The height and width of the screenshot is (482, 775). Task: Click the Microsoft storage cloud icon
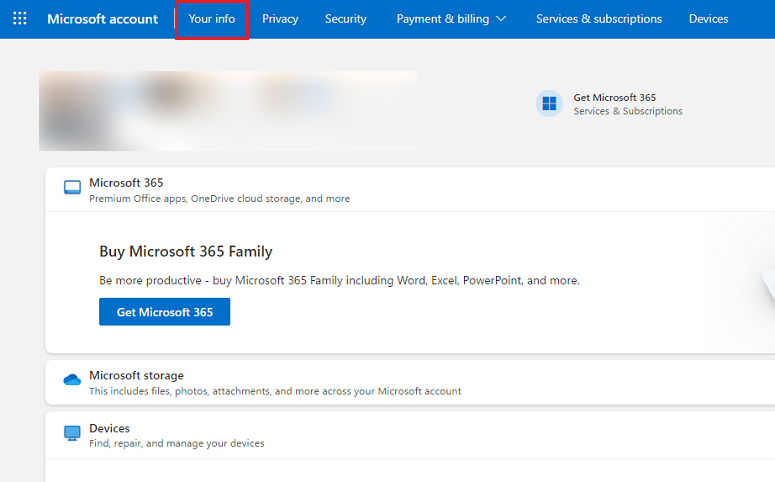[x=72, y=380]
